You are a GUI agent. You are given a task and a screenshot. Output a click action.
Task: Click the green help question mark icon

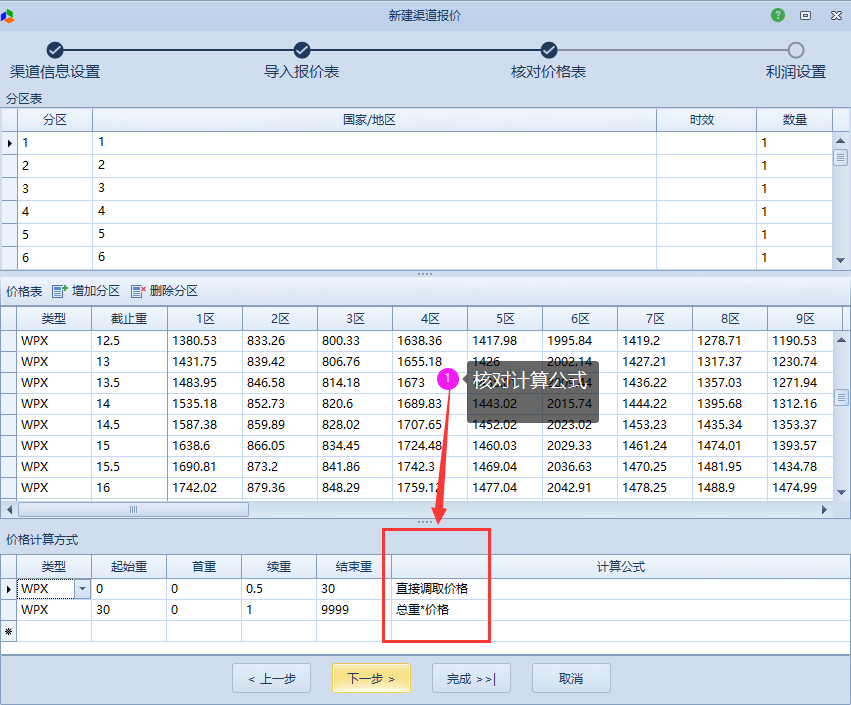[778, 15]
